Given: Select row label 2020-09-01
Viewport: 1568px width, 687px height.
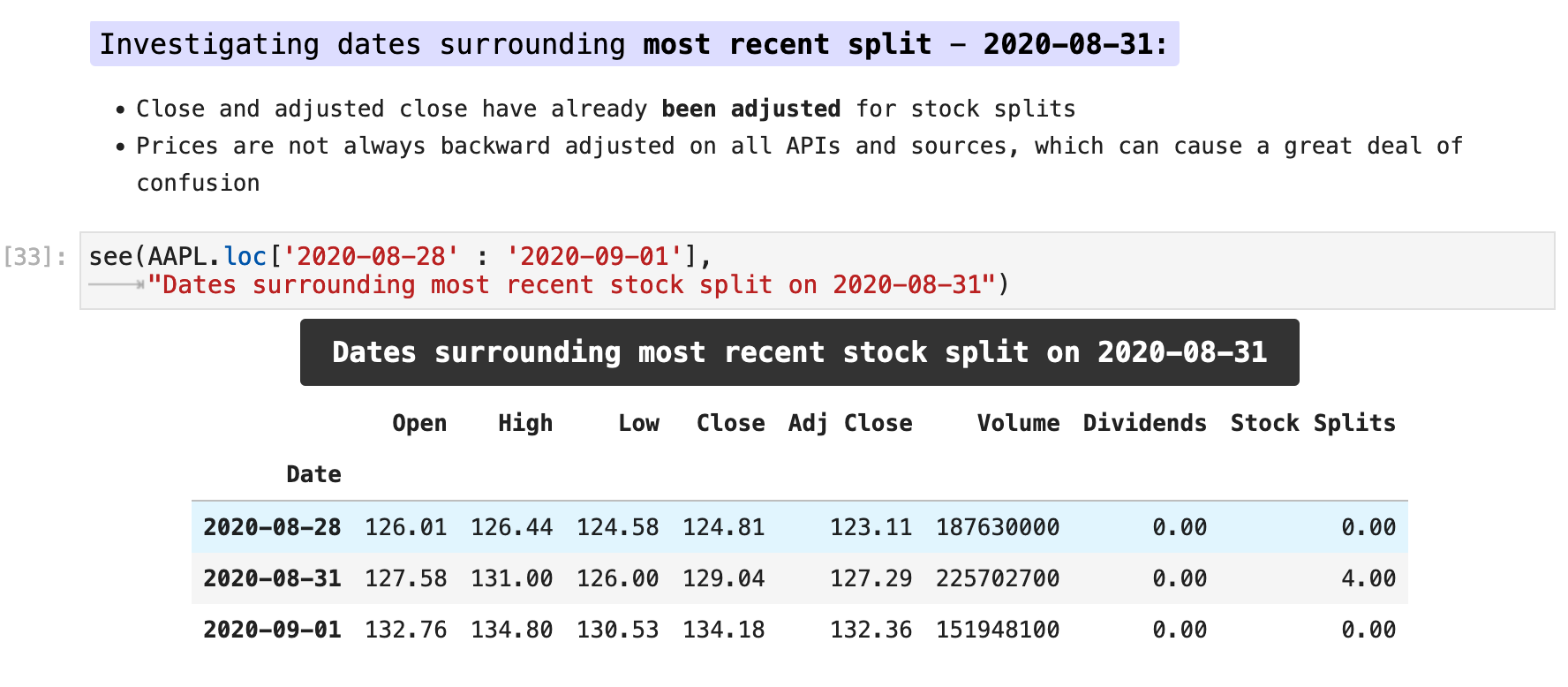Looking at the screenshot, I should 272,630.
